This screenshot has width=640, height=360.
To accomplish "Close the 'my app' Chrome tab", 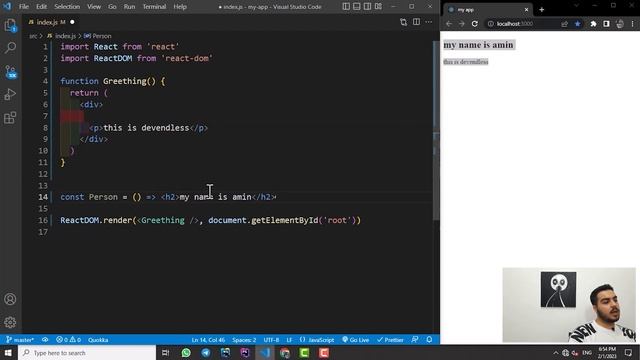I will click(526, 9).
